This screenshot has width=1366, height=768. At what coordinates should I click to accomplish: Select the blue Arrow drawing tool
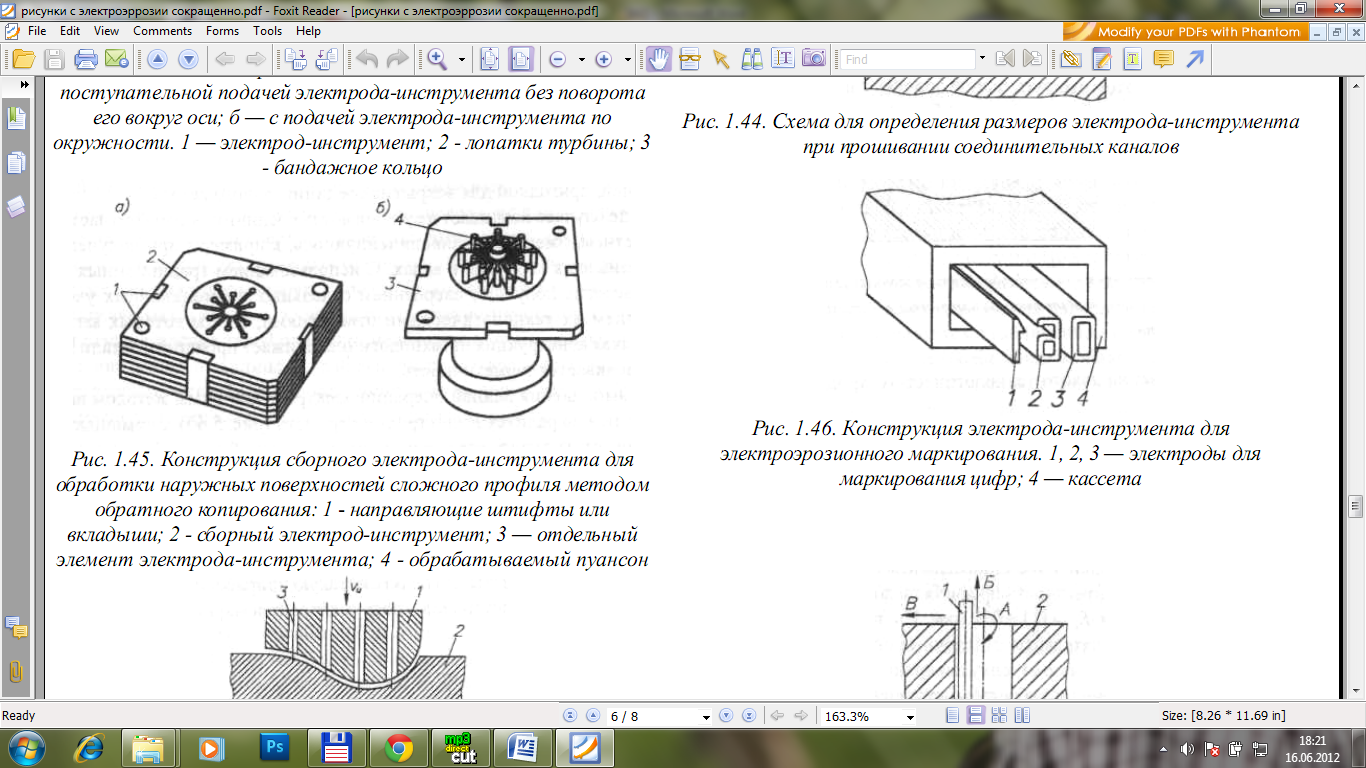coord(1194,59)
